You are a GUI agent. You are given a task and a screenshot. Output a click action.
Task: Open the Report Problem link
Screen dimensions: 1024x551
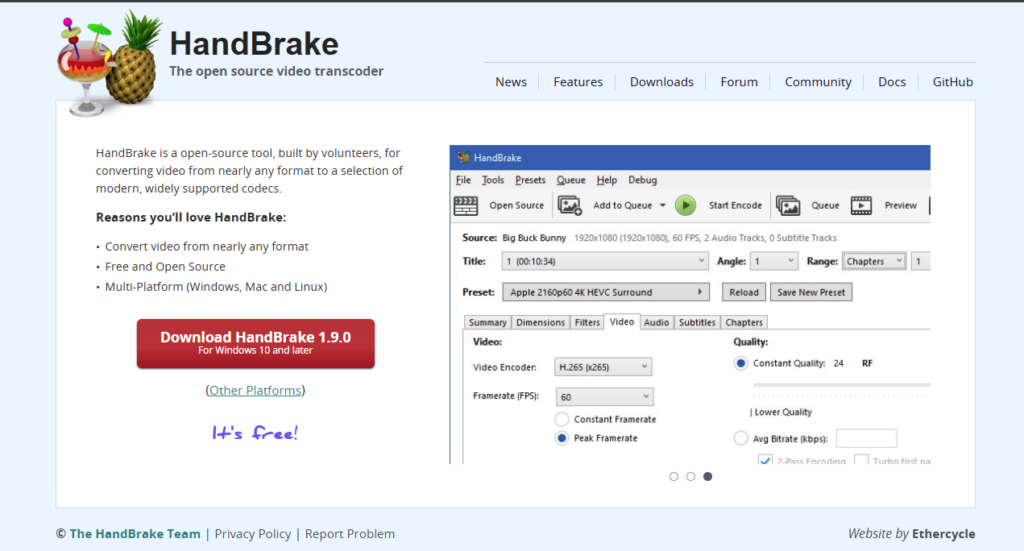349,533
